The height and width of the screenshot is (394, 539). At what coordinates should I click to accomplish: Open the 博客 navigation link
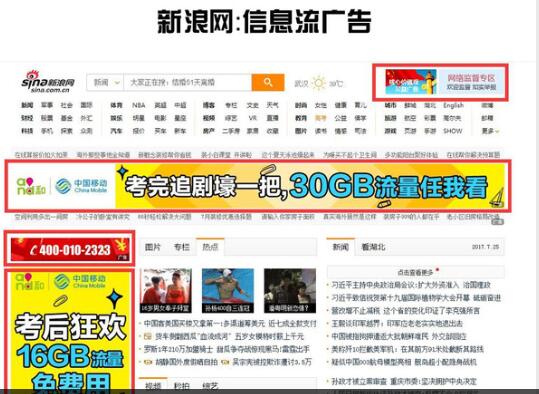[x=209, y=105]
